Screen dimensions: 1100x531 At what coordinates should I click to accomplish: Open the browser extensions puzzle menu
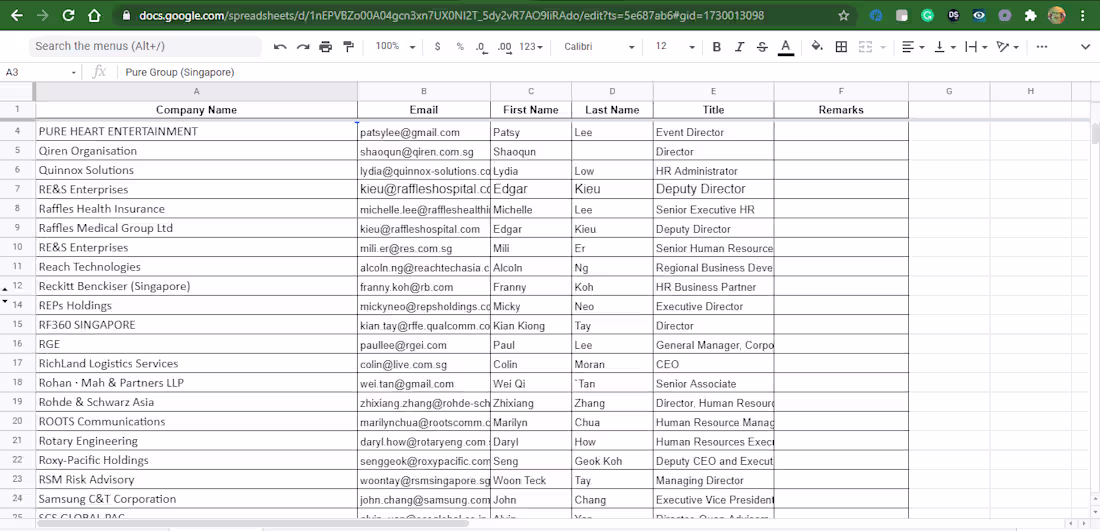1031,15
